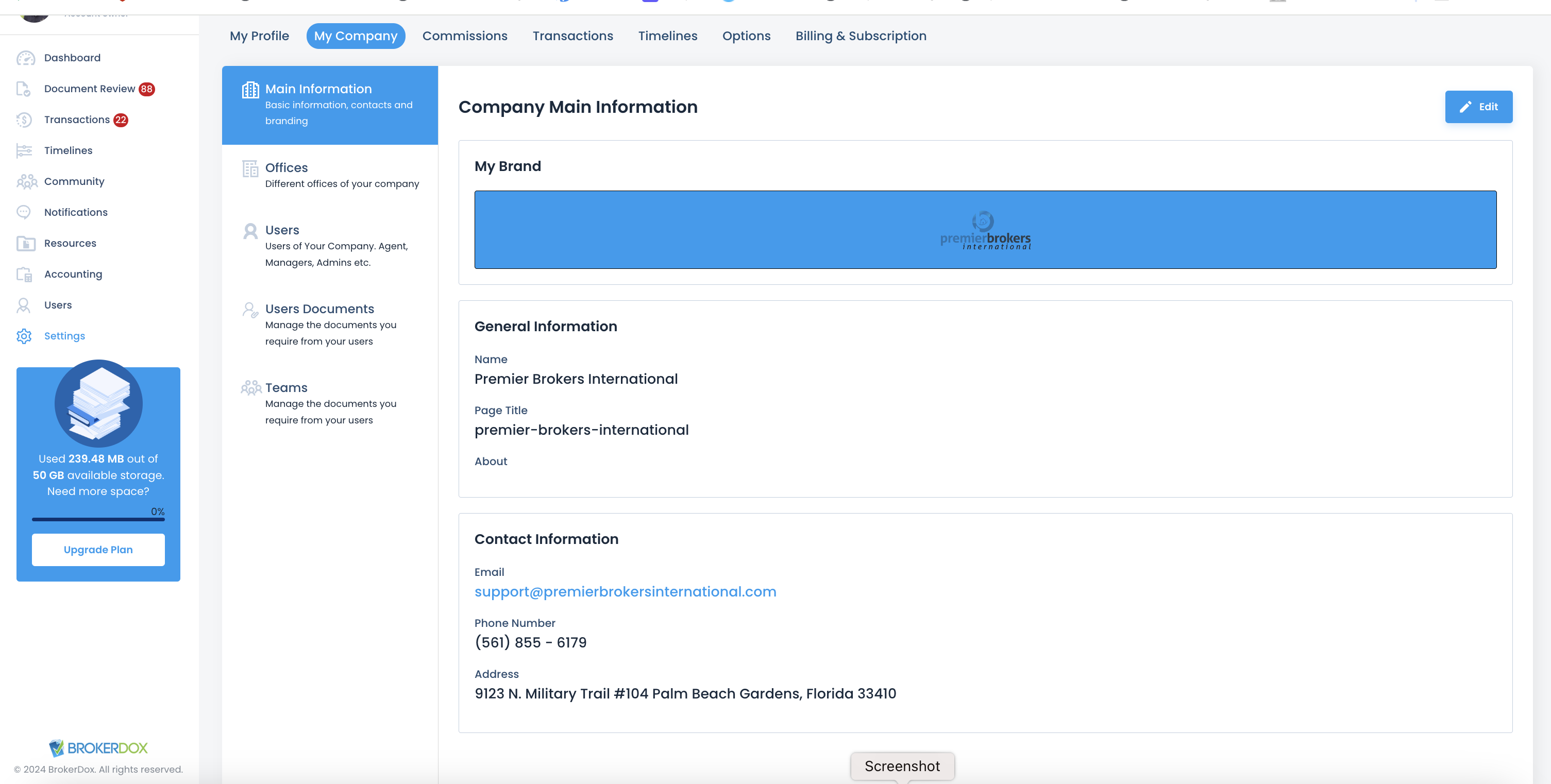Image resolution: width=1551 pixels, height=784 pixels.
Task: Click the pencil icon on Edit button
Action: click(1465, 107)
